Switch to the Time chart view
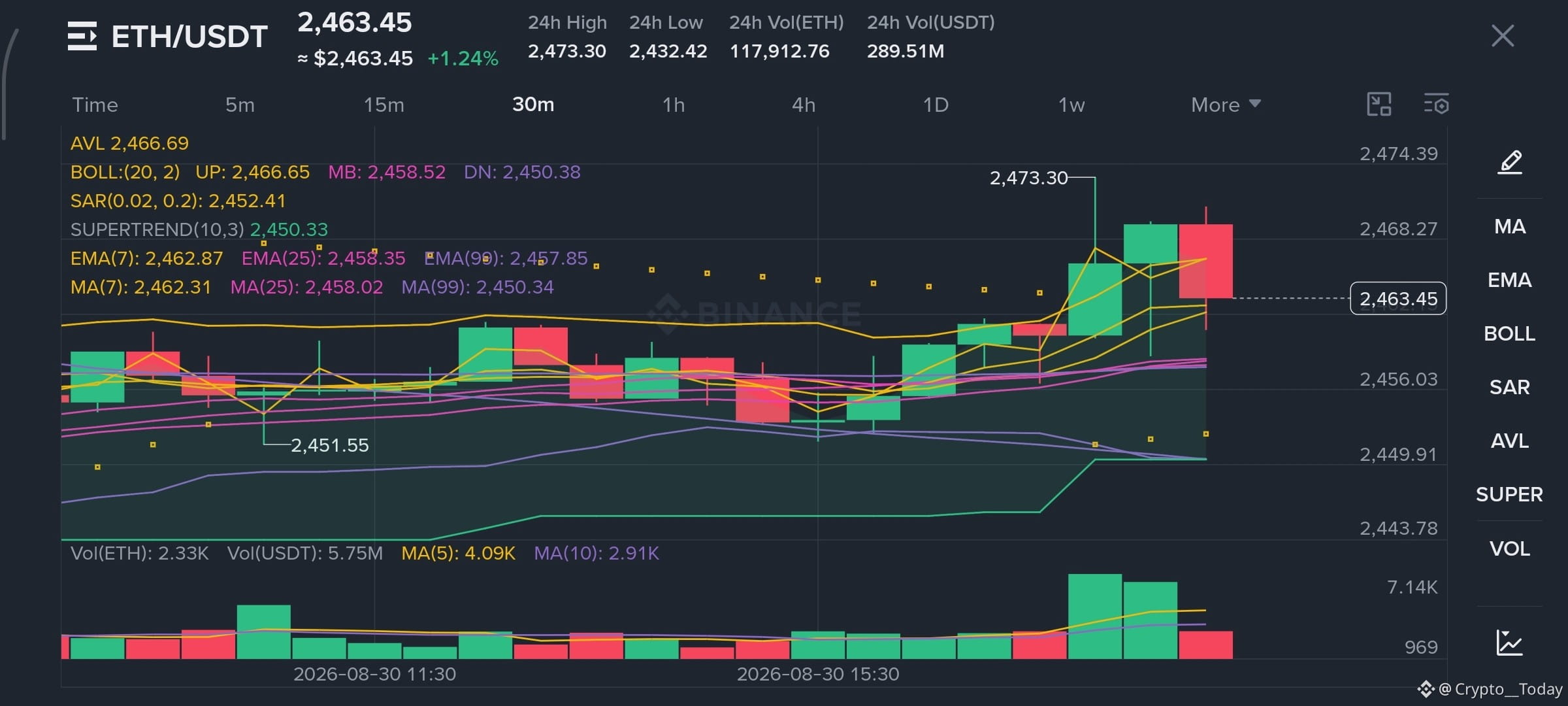The width and height of the screenshot is (1568, 706). click(95, 105)
